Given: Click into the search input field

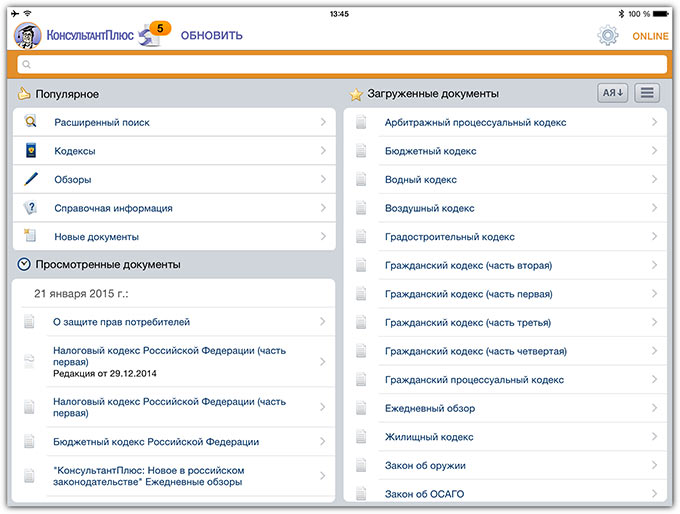Looking at the screenshot, I should pos(342,65).
